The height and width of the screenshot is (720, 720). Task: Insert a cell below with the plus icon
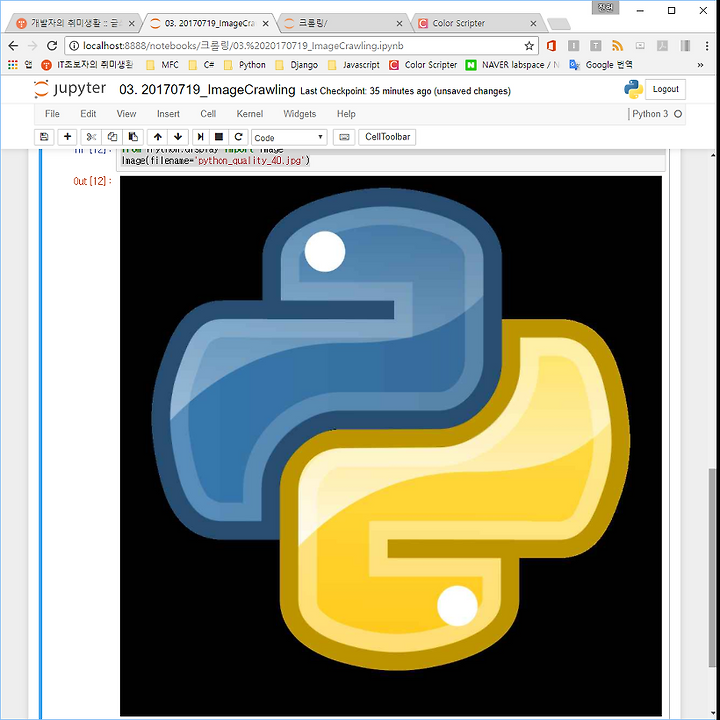pyautogui.click(x=68, y=137)
